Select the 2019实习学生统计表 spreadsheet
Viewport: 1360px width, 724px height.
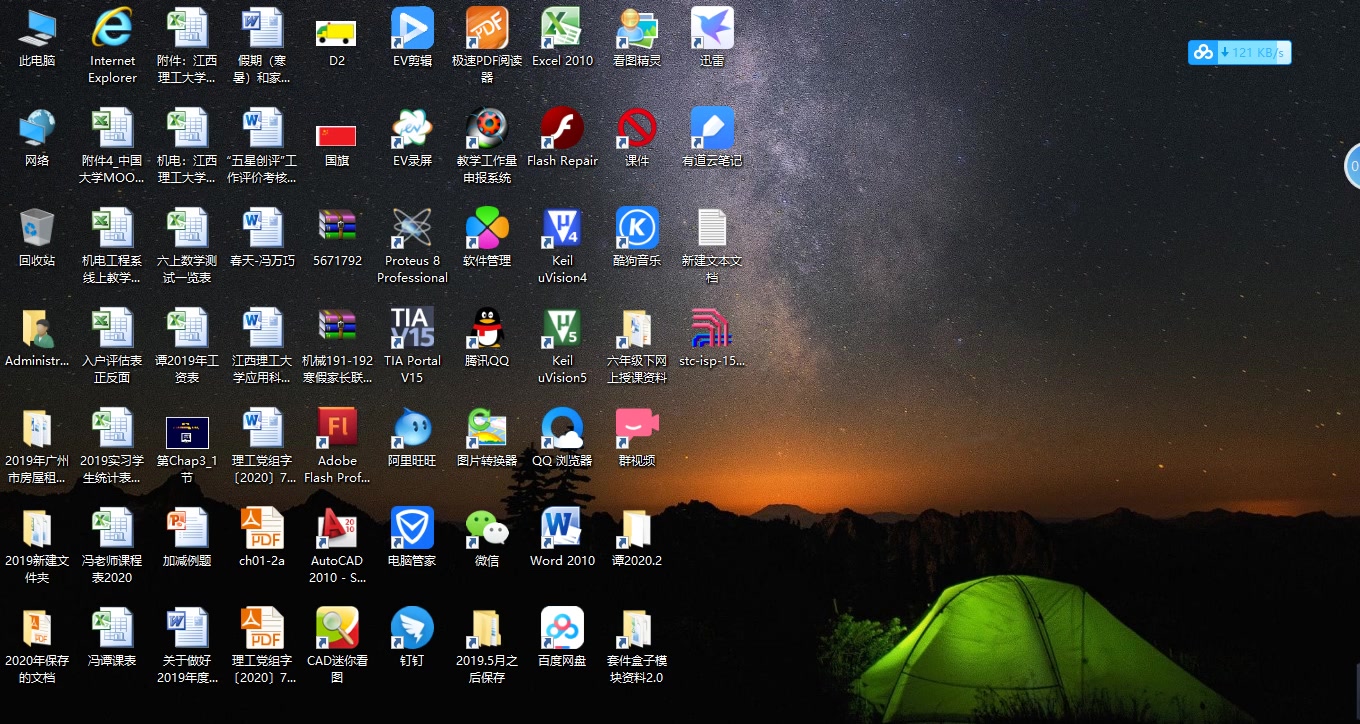pyautogui.click(x=112, y=428)
